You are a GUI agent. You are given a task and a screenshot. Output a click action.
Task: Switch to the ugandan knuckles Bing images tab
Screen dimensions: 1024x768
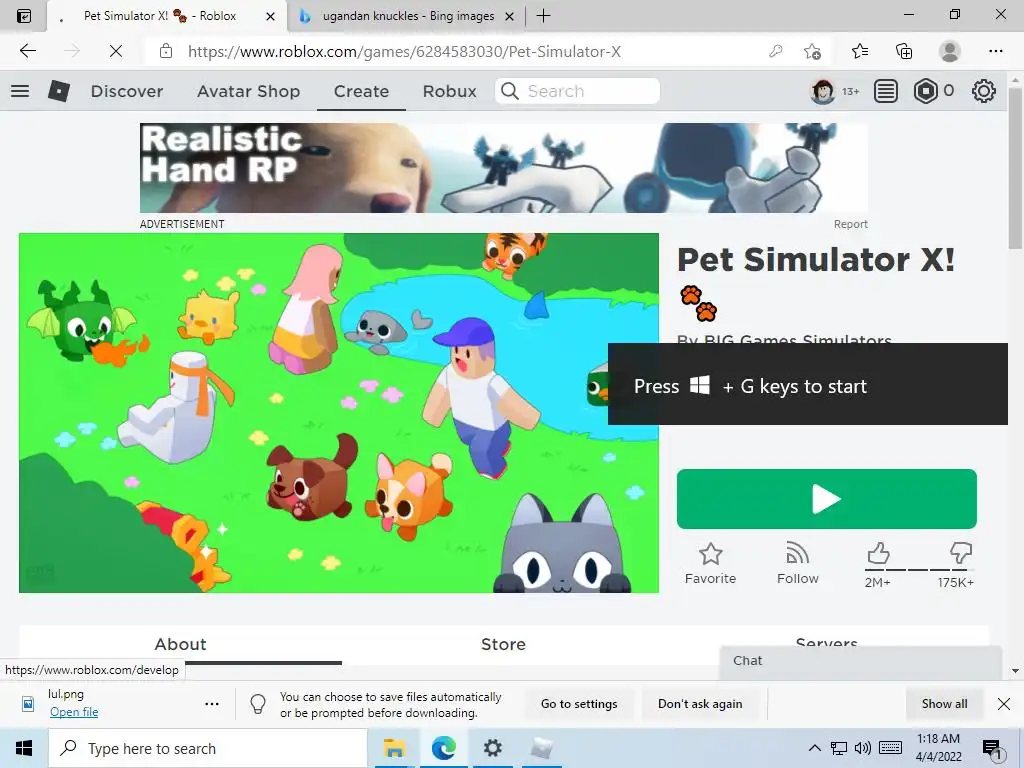coord(408,16)
